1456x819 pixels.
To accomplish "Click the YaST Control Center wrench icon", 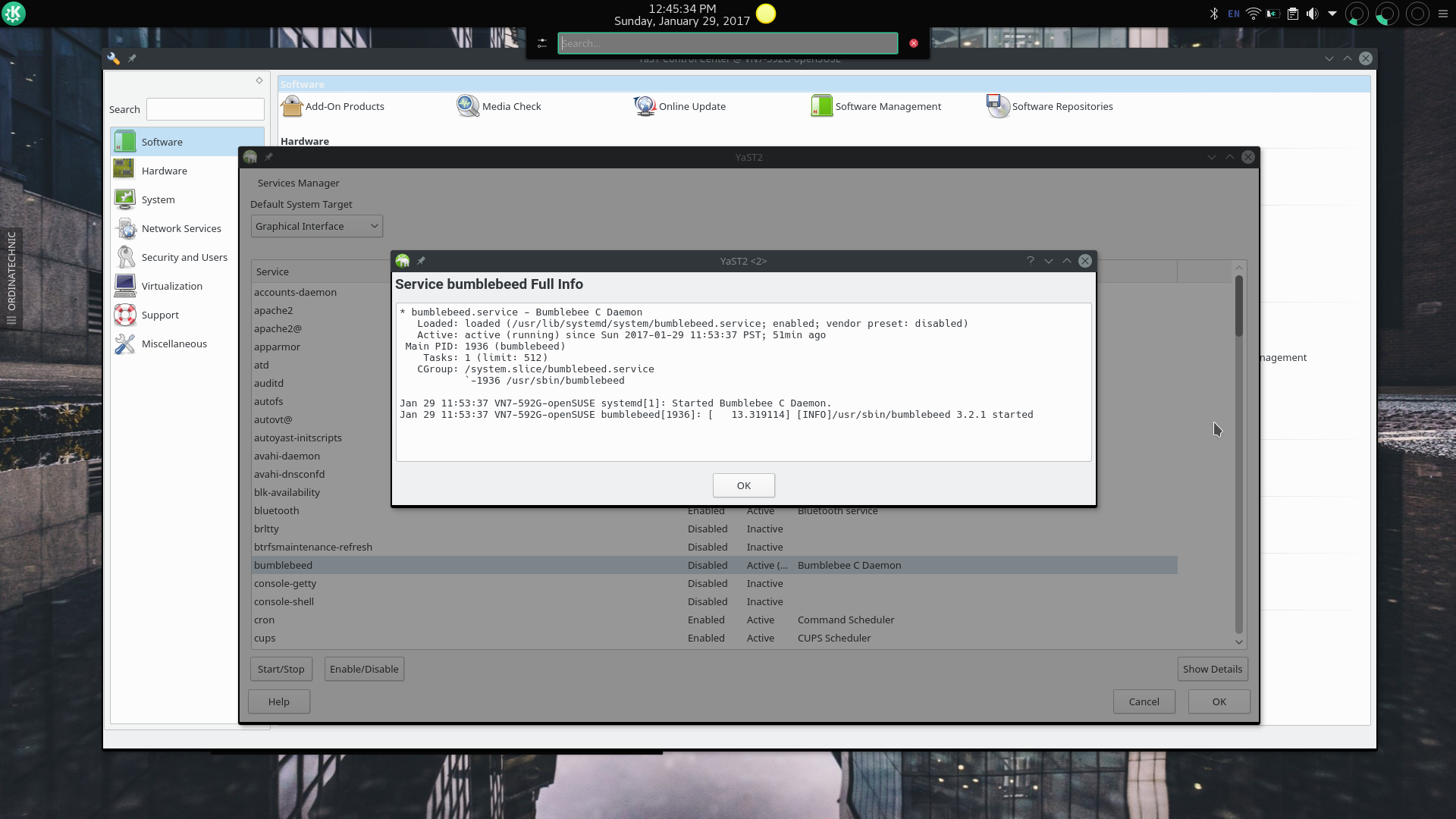I will 114,58.
